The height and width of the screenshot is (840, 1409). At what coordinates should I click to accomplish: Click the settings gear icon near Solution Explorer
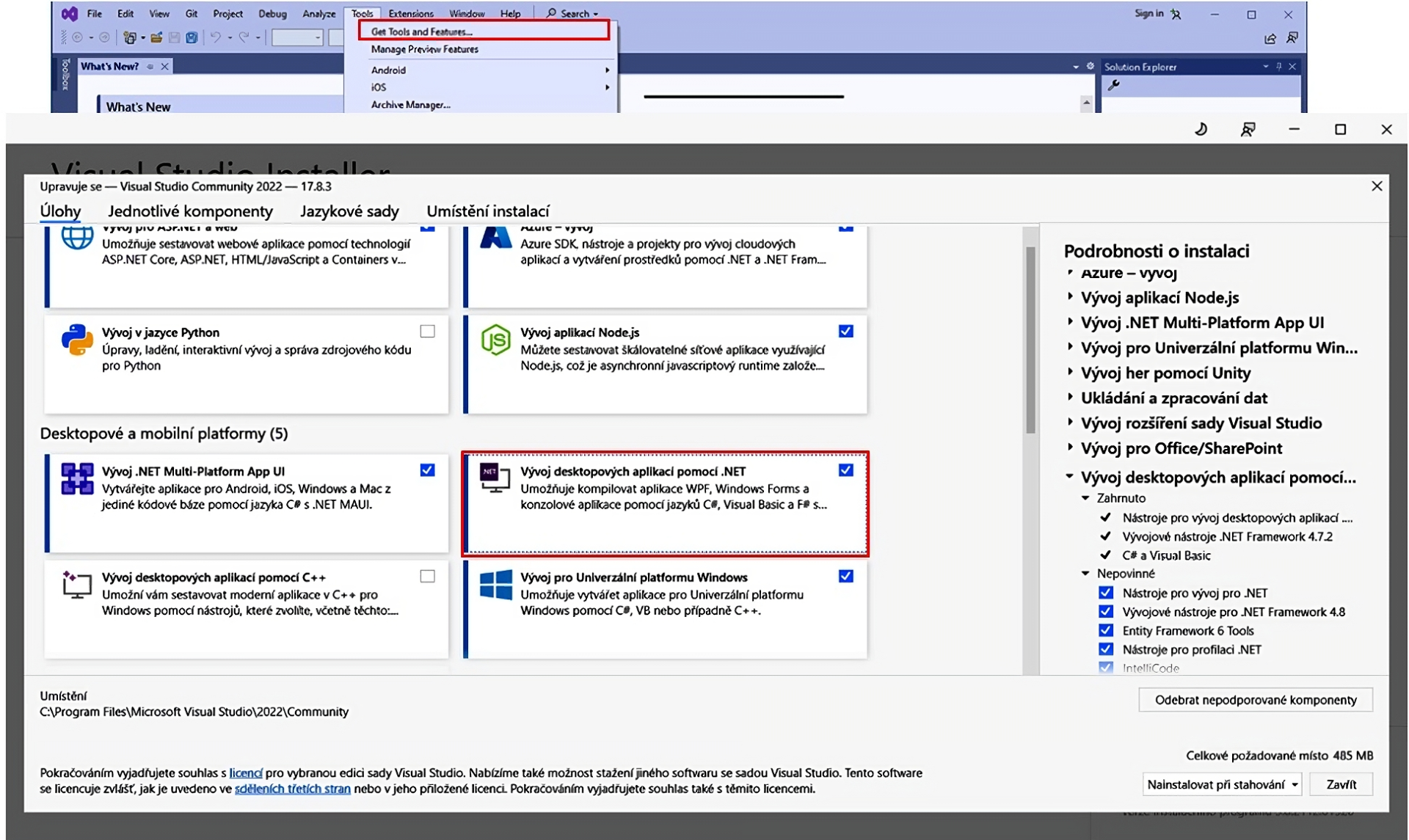pyautogui.click(x=1091, y=66)
